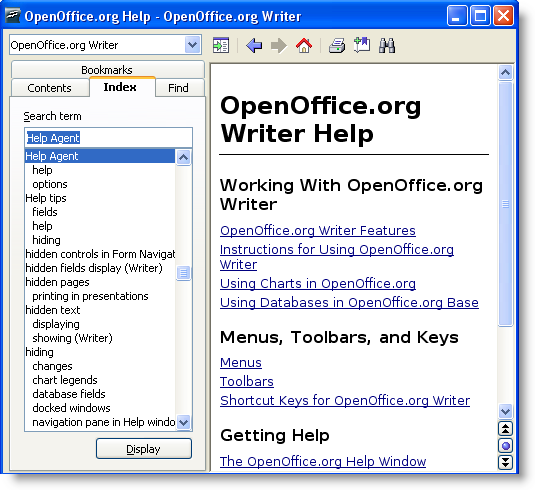Open the OpenOffice.org Writer Features link

pos(318,231)
